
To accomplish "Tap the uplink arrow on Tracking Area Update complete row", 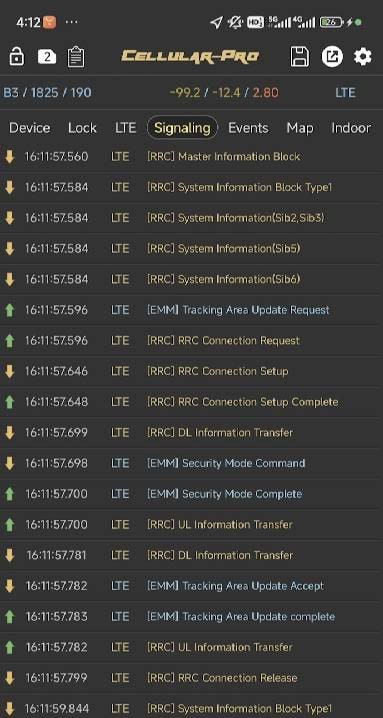I will tap(10, 617).
